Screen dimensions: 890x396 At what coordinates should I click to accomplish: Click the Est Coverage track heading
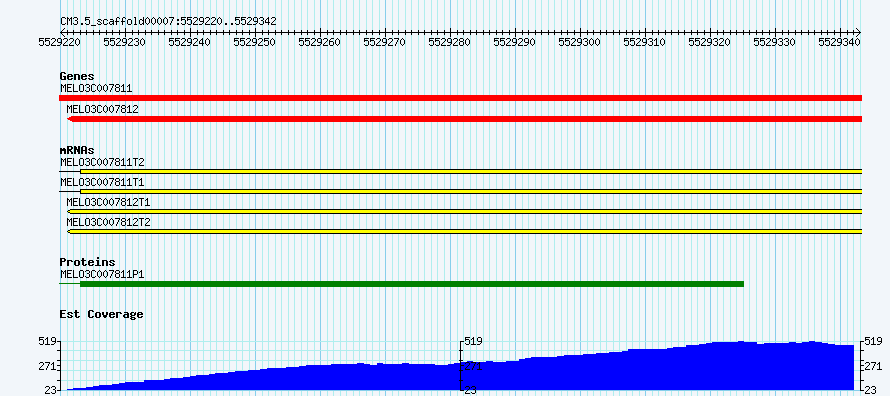pos(102,314)
